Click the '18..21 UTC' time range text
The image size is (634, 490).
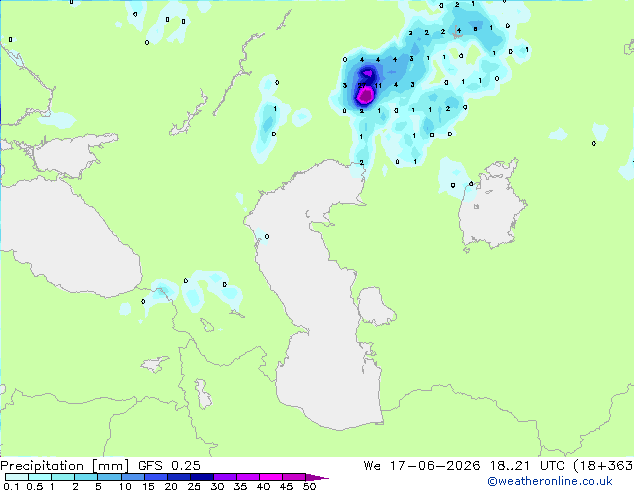526,466
